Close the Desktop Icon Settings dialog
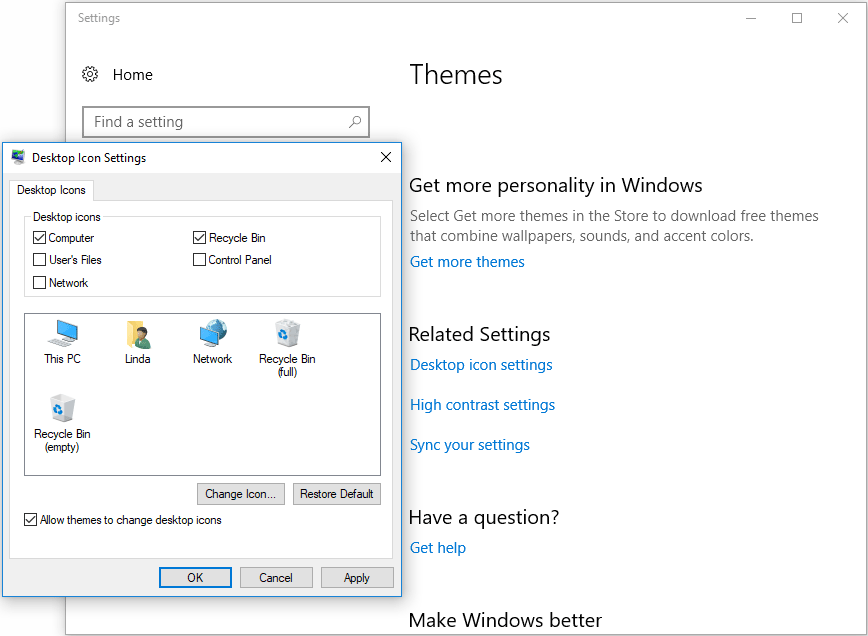The image size is (868, 636). tap(386, 157)
